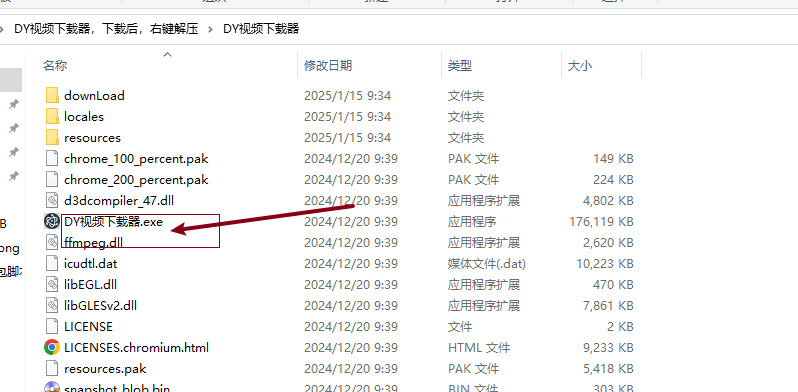The height and width of the screenshot is (392, 798).
Task: Click the libGLESv2.dll file icon
Action: tap(52, 305)
